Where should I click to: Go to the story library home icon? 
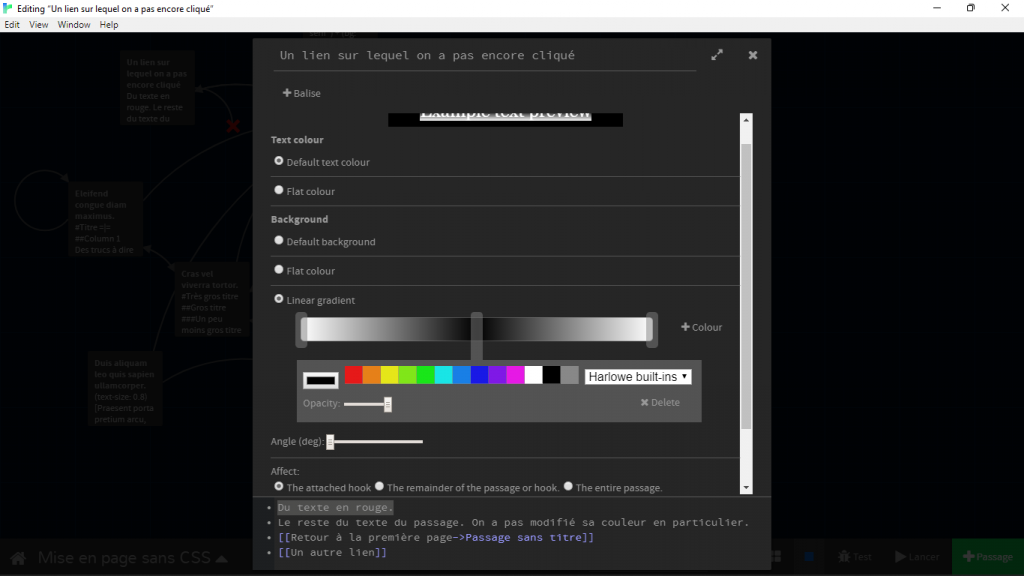click(18, 558)
